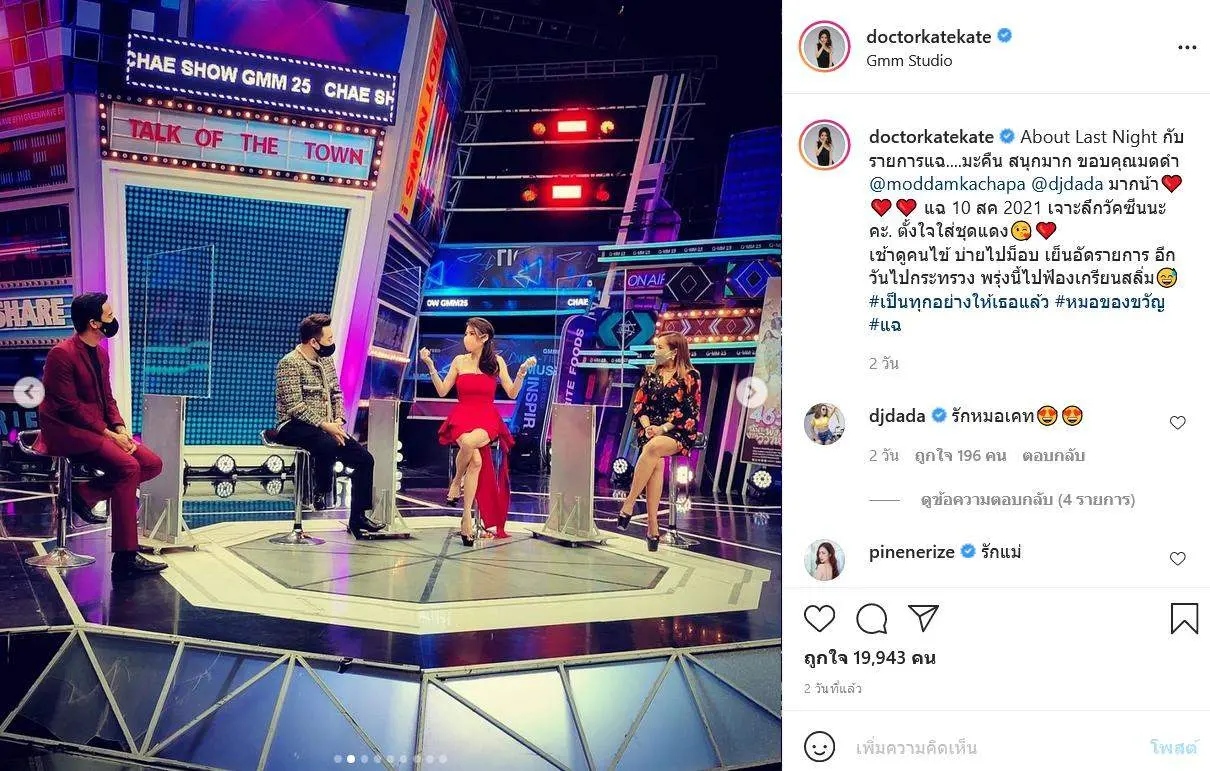Go to the previous photo arrow
The width and height of the screenshot is (1210, 771).
click(x=28, y=393)
